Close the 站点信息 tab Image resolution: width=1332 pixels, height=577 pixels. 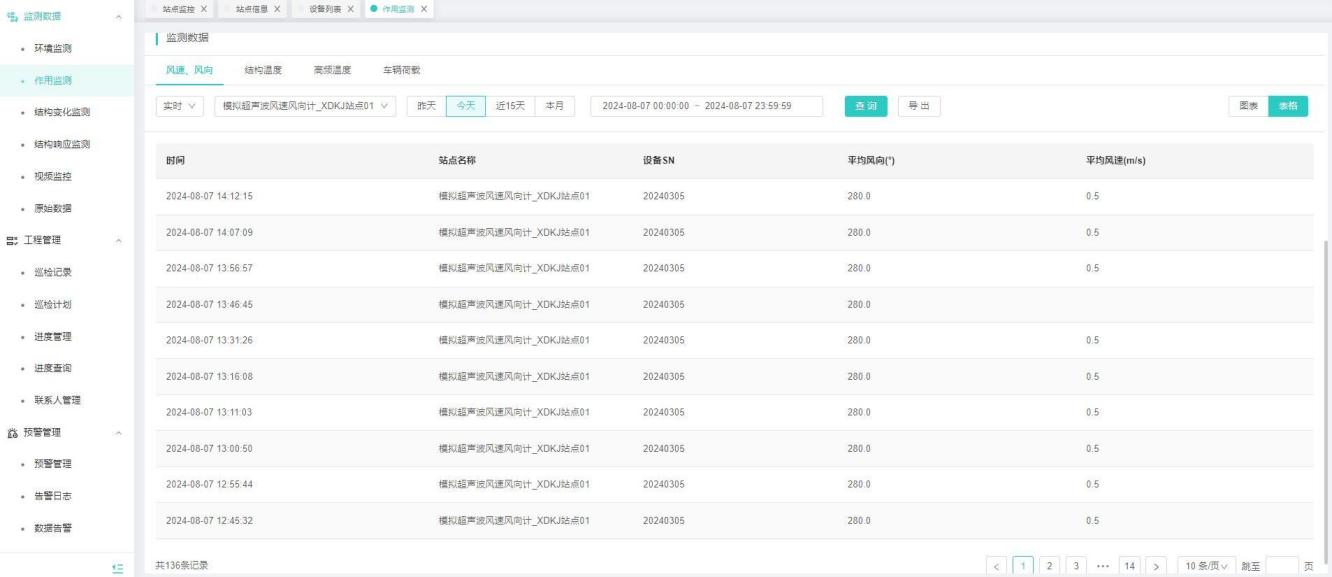click(277, 9)
